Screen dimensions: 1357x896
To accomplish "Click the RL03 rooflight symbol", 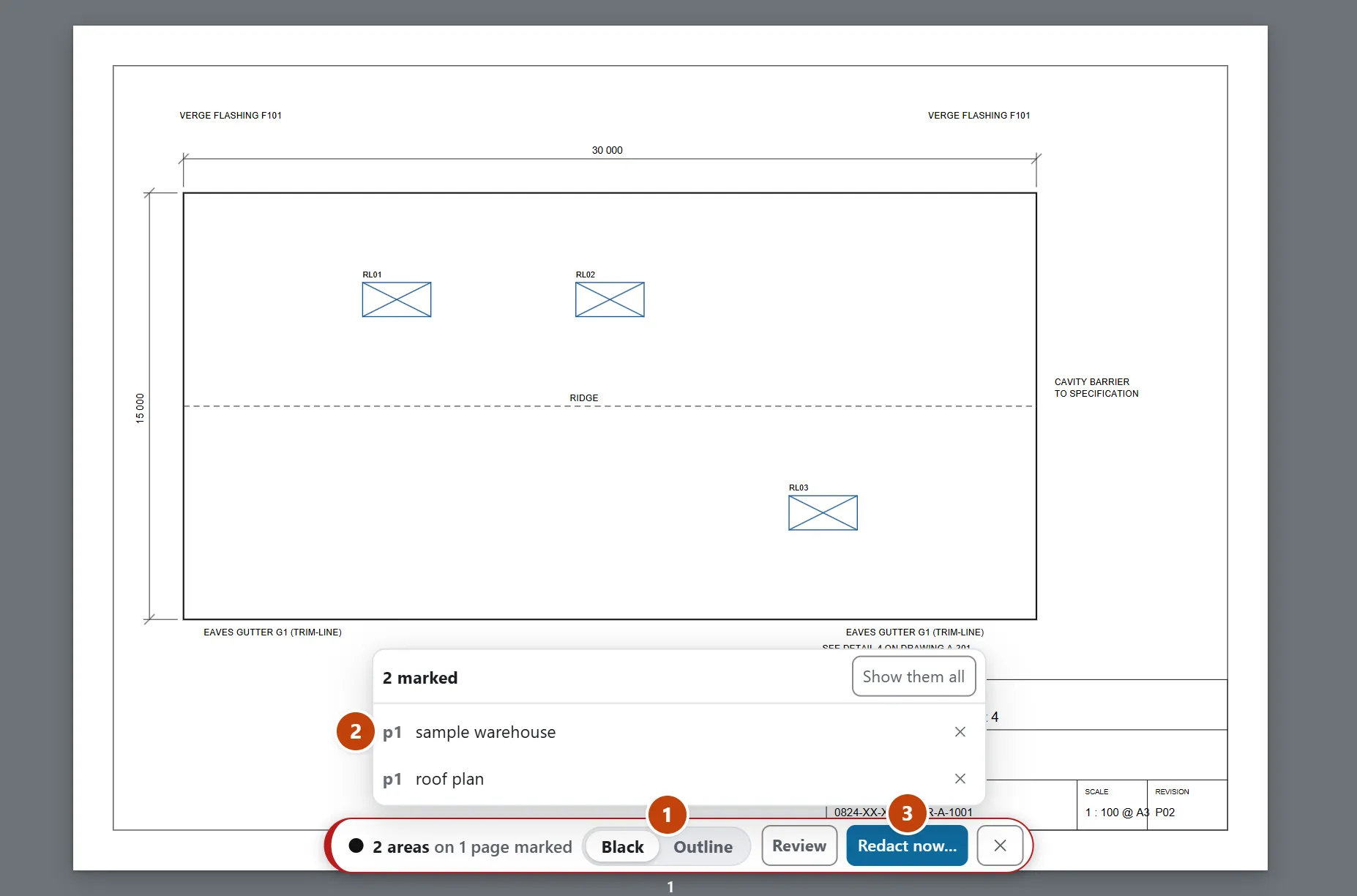I will tap(823, 512).
